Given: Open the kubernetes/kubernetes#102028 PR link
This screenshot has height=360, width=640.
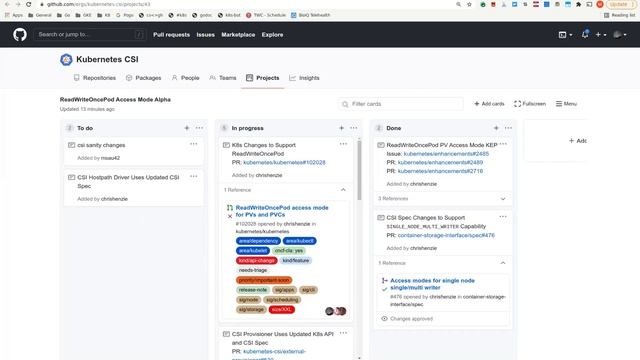Looking at the screenshot, I should pos(284,162).
